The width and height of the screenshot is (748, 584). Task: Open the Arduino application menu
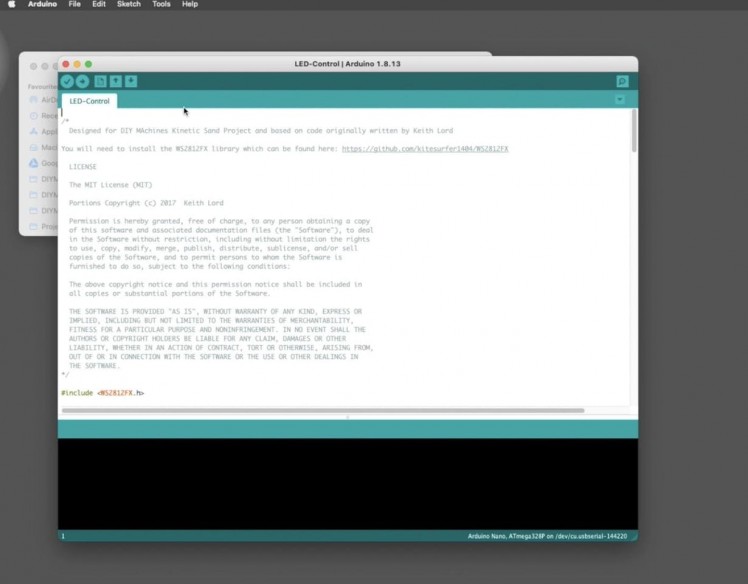tap(42, 4)
